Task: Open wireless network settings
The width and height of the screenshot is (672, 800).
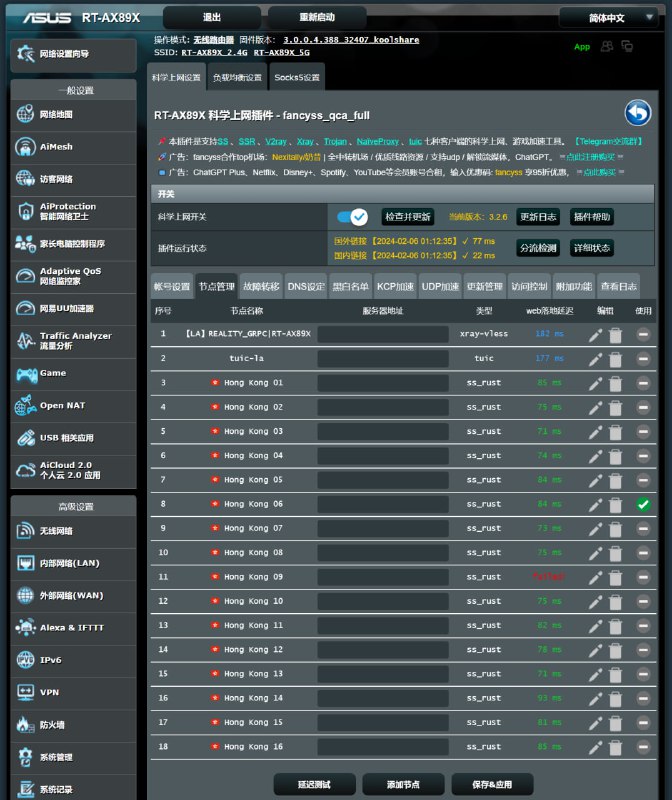Action: [x=73, y=531]
